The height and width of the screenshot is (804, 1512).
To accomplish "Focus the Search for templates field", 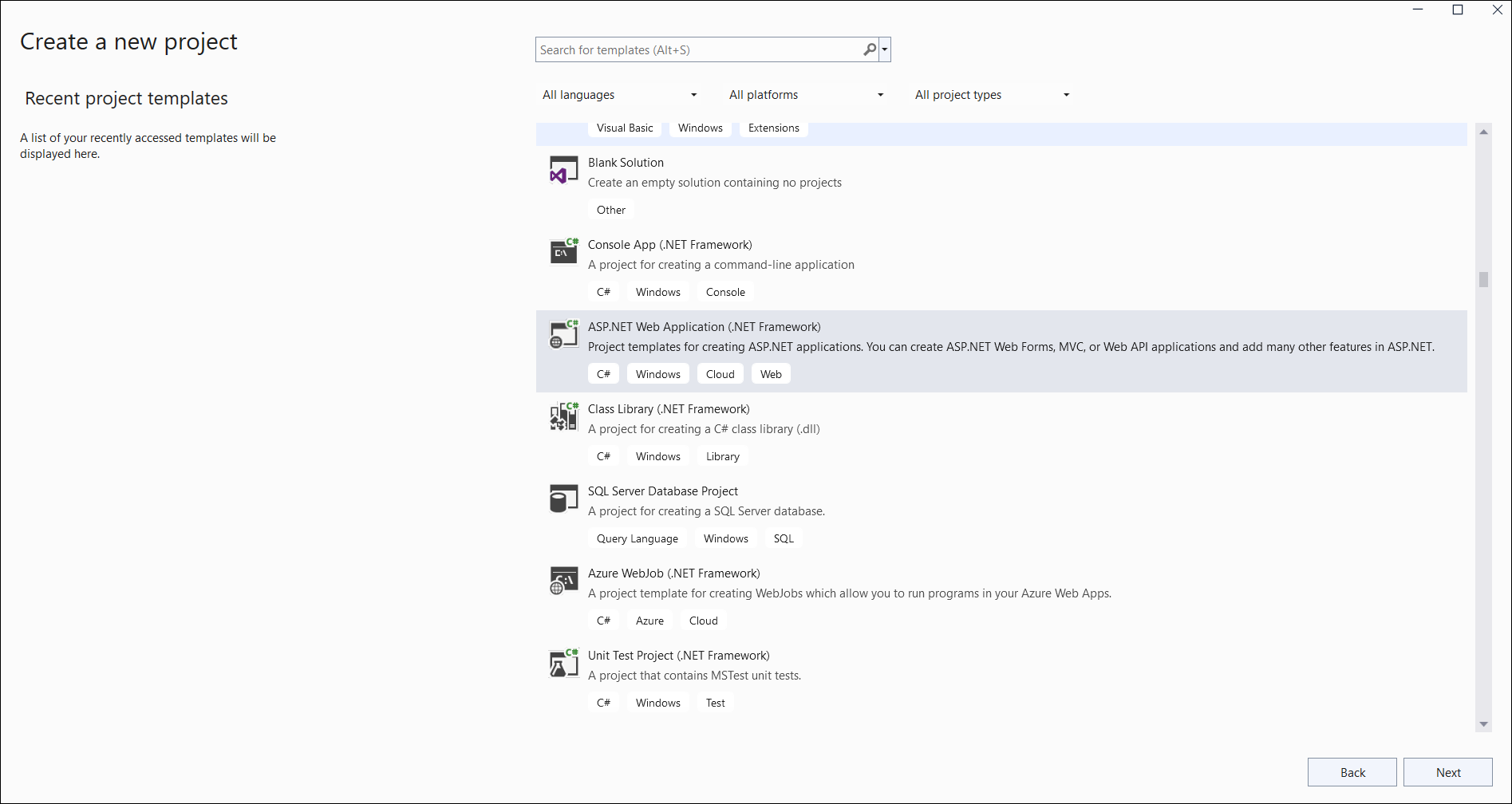I will tap(698, 49).
